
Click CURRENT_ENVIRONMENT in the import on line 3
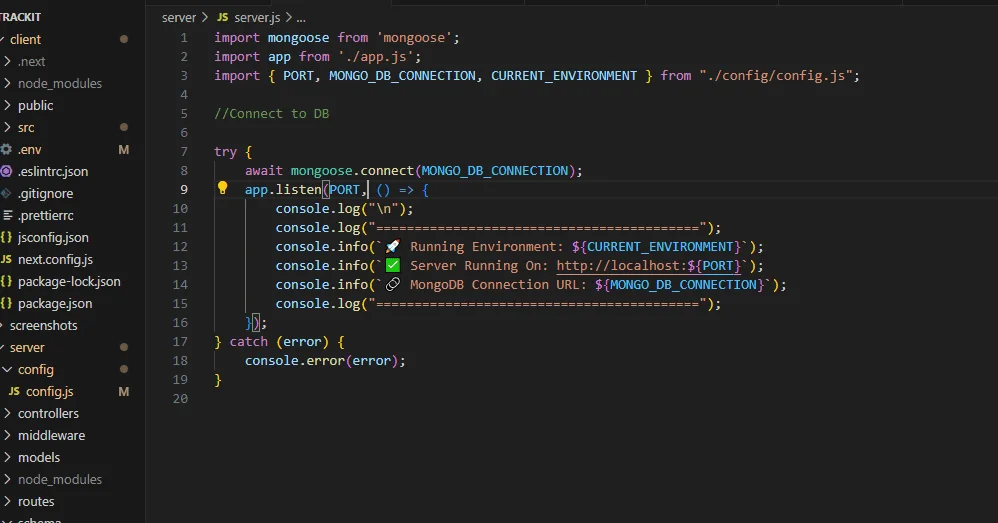point(563,76)
